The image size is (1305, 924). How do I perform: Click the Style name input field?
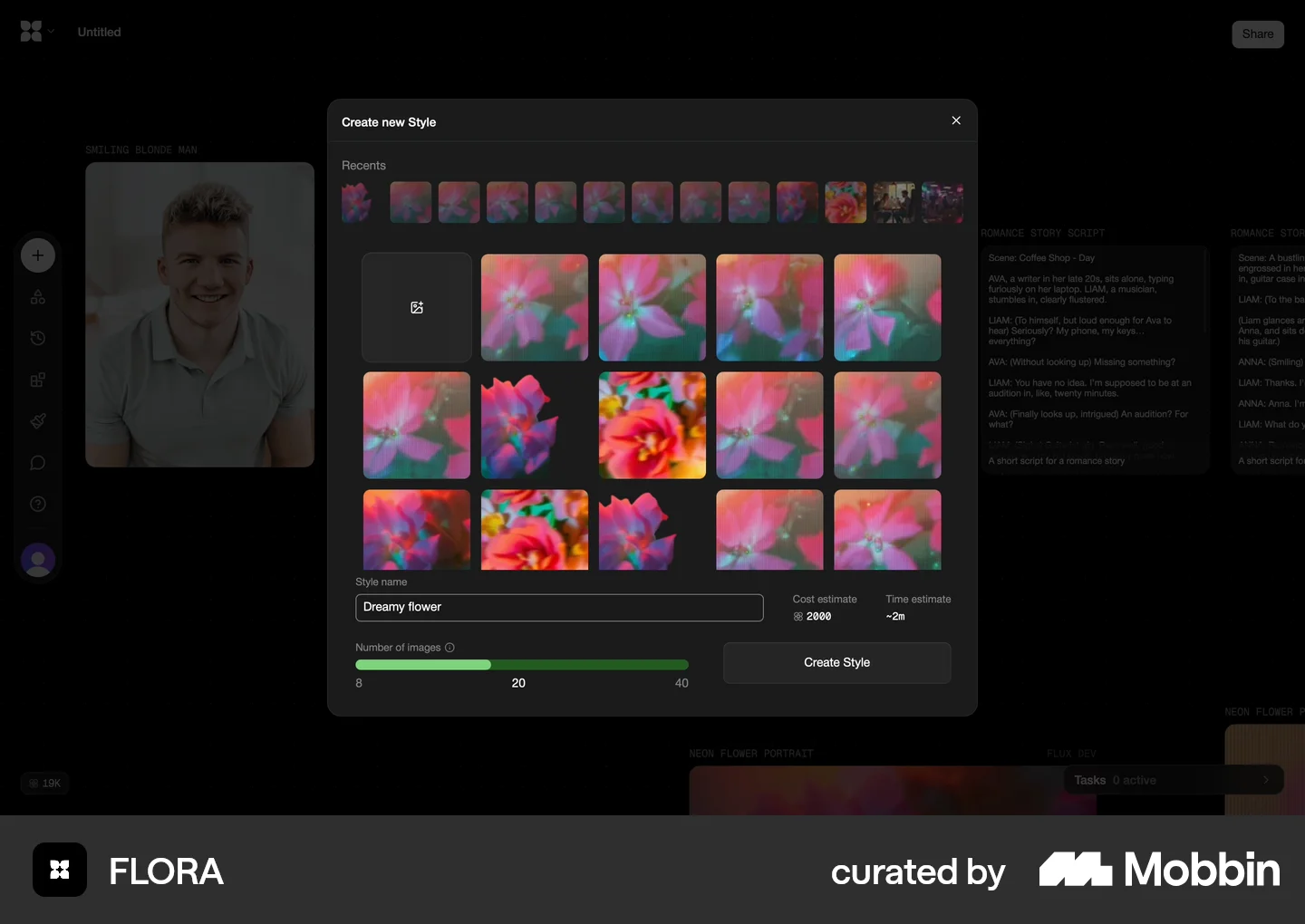(x=559, y=608)
